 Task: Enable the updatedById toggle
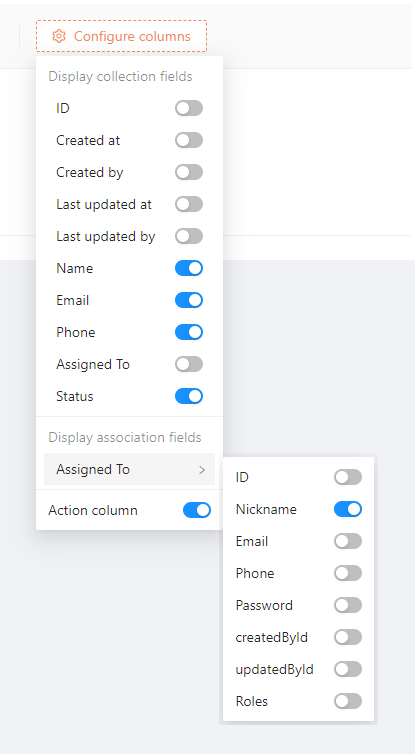coord(348,669)
